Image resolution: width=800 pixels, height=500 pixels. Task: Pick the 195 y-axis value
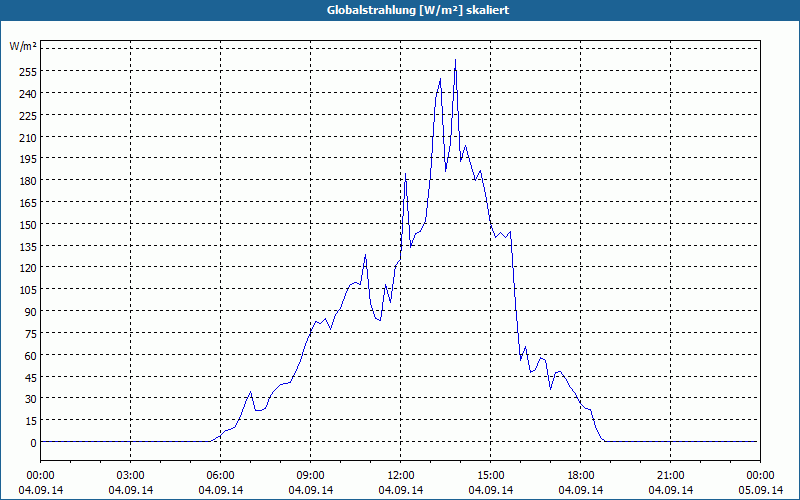(27, 159)
